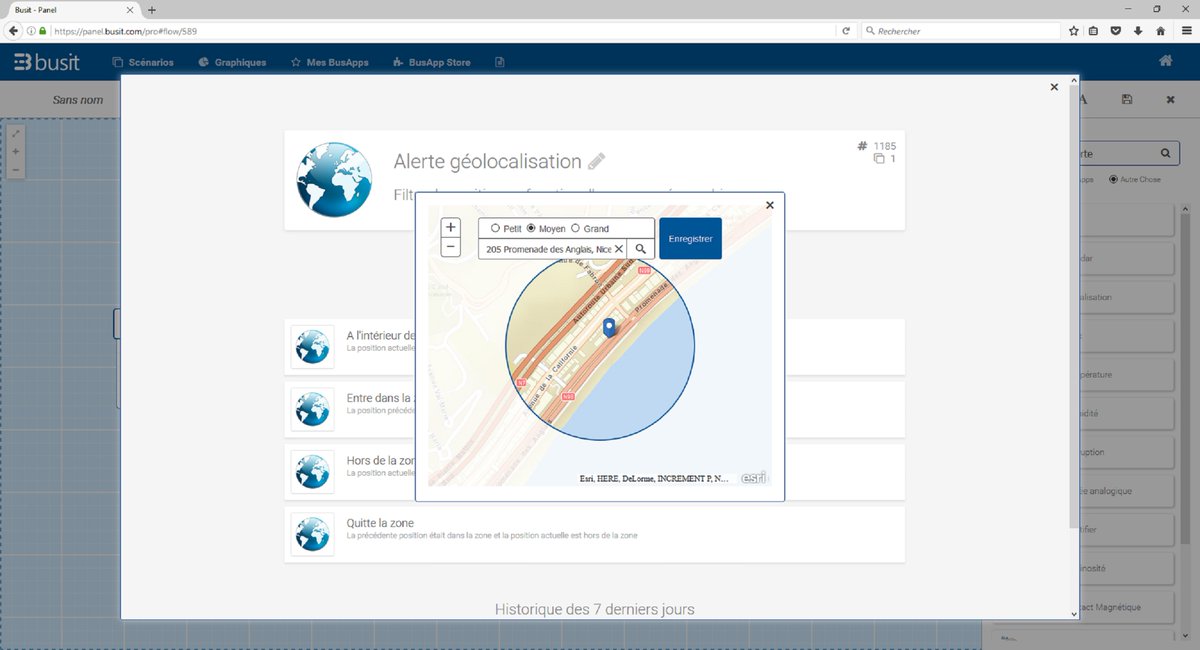Viewport: 1200px width, 650px height.
Task: Open the BusApp Store
Action: tap(432, 62)
